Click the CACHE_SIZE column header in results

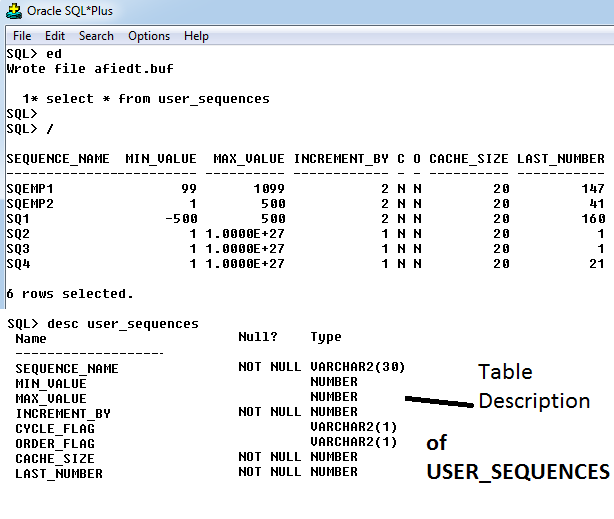[469, 159]
